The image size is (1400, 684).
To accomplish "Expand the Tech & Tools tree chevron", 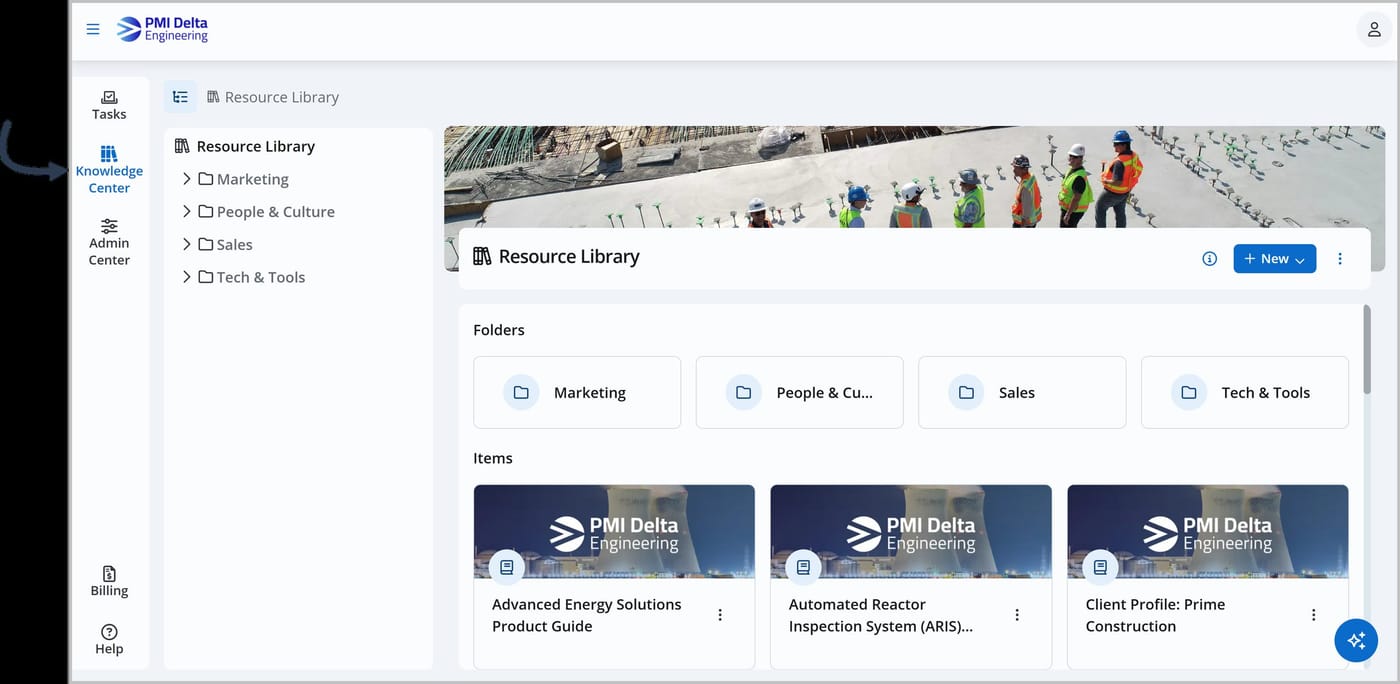I will click(186, 277).
